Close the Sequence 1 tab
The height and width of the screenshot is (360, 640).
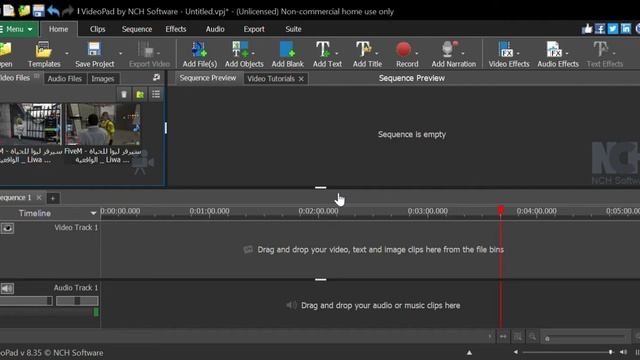[x=39, y=198]
